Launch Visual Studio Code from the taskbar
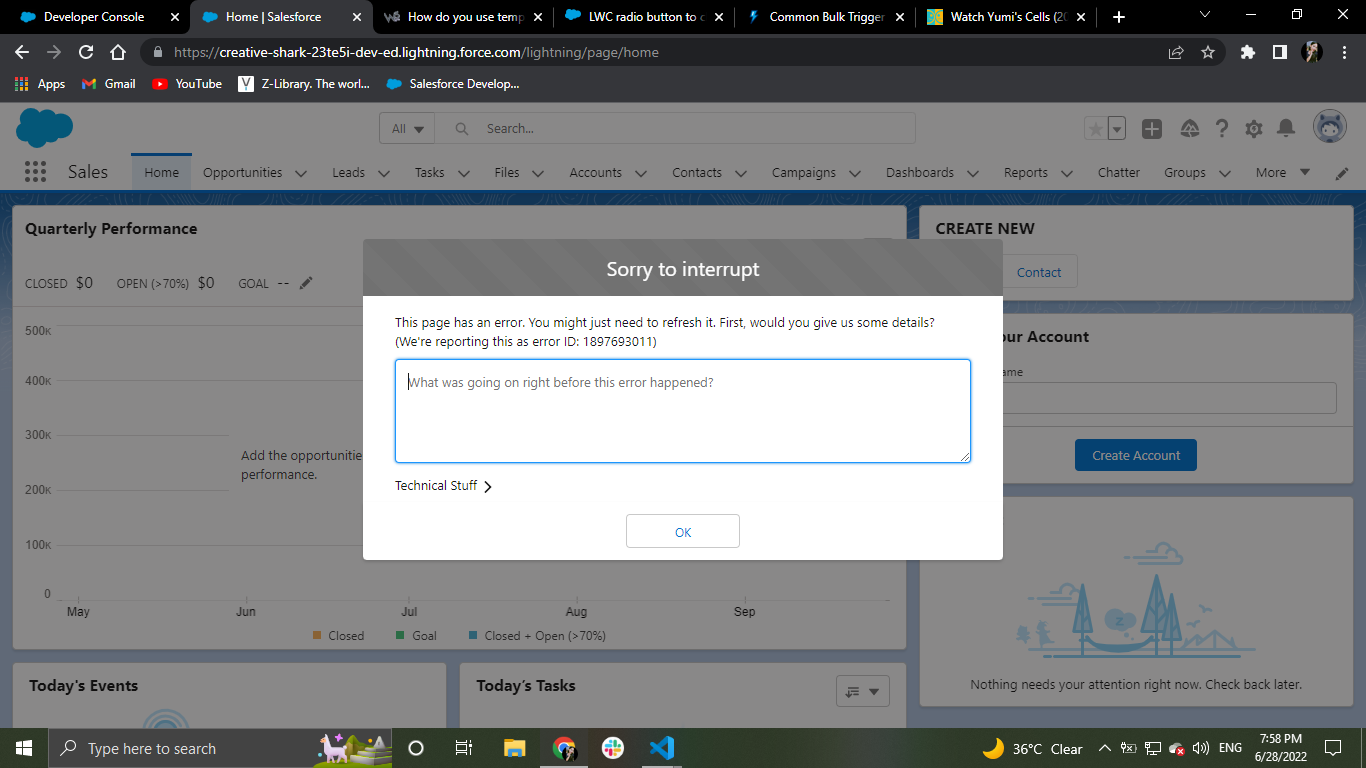 coord(661,748)
